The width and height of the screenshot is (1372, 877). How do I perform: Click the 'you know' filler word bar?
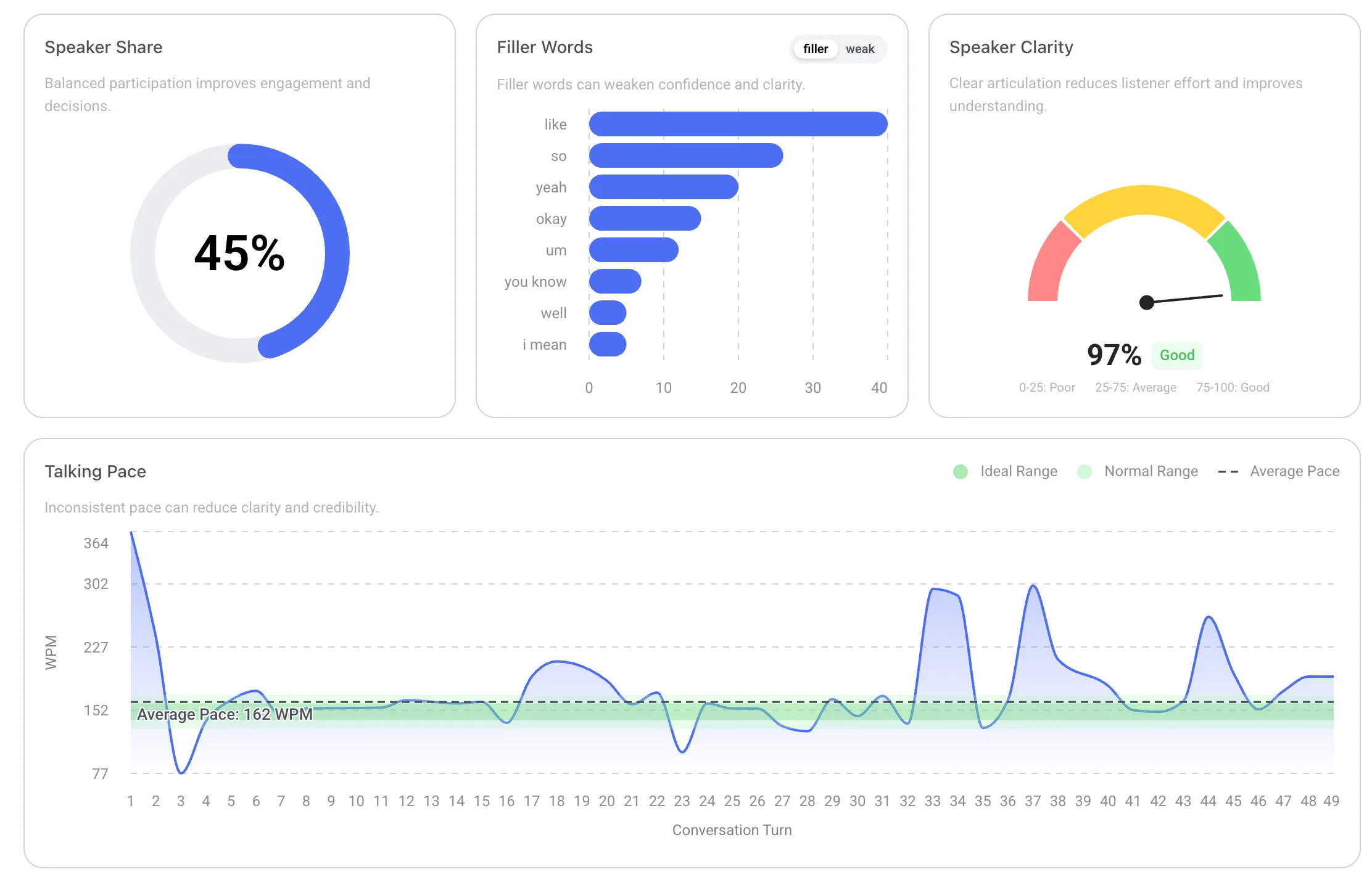[615, 281]
